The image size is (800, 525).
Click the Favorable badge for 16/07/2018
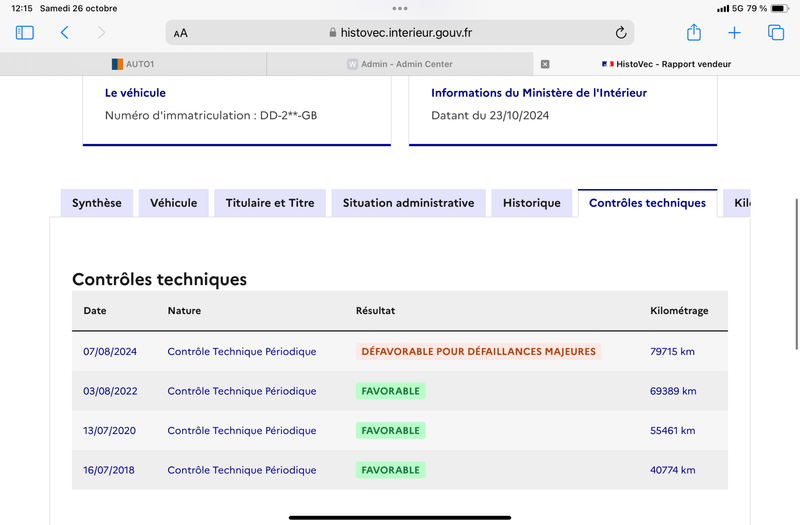click(391, 470)
